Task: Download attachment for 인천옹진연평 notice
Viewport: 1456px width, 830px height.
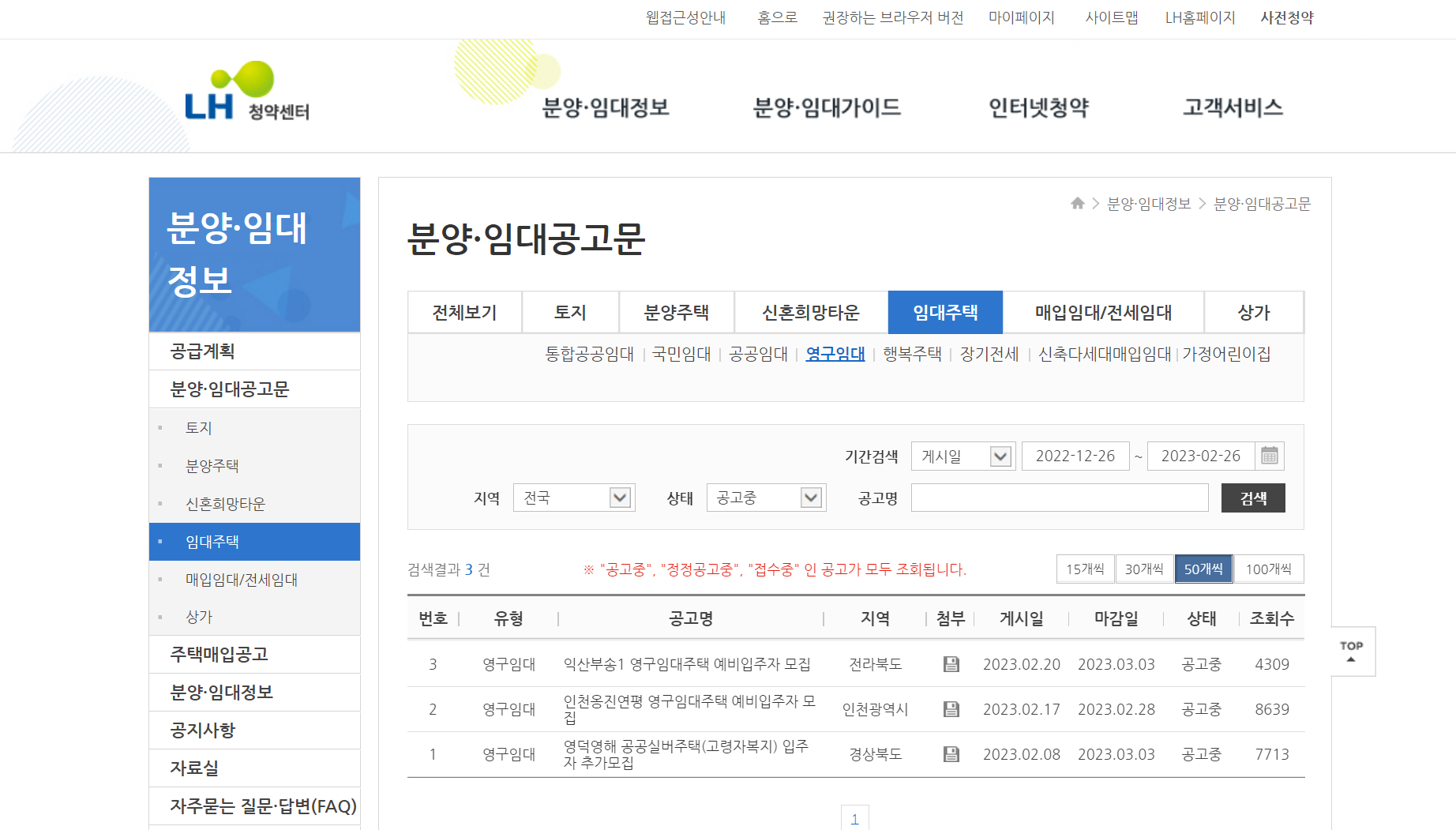Action: pyautogui.click(x=951, y=709)
